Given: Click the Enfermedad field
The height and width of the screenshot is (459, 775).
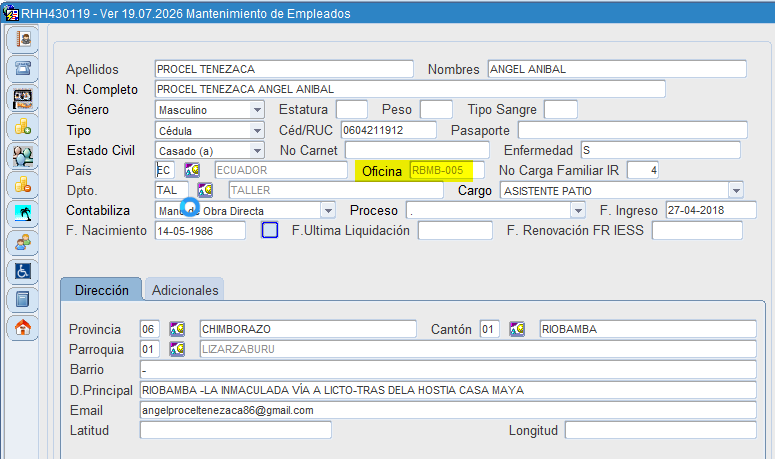Looking at the screenshot, I should click(661, 150).
